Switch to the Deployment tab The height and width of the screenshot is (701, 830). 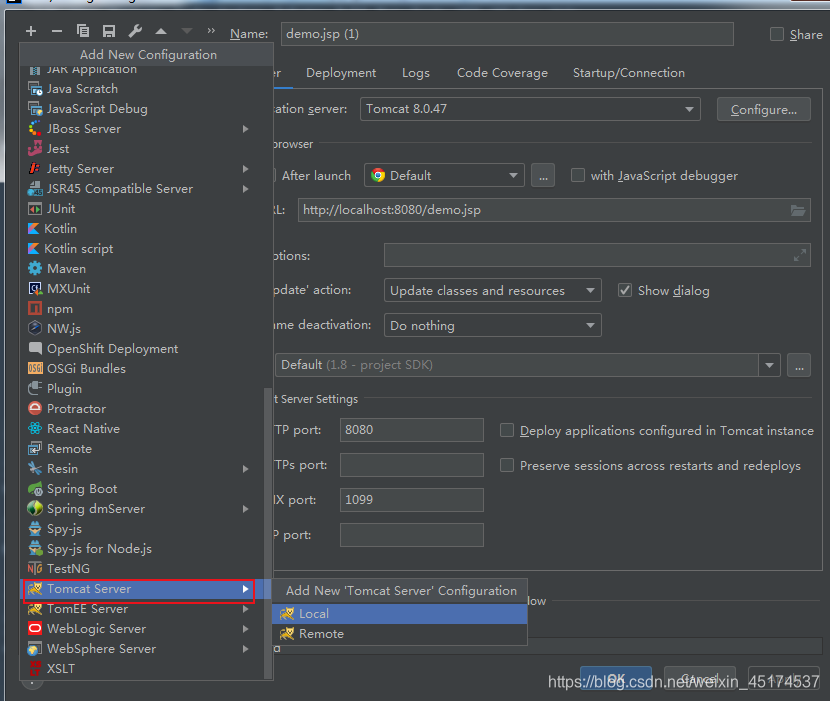pos(341,73)
